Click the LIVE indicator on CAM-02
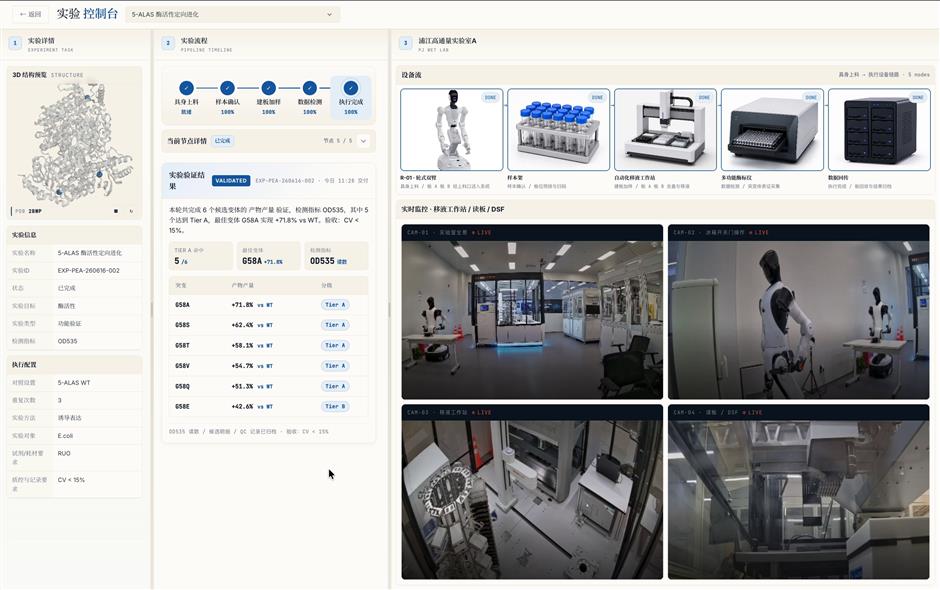This screenshot has width=940, height=590. pyautogui.click(x=758, y=232)
